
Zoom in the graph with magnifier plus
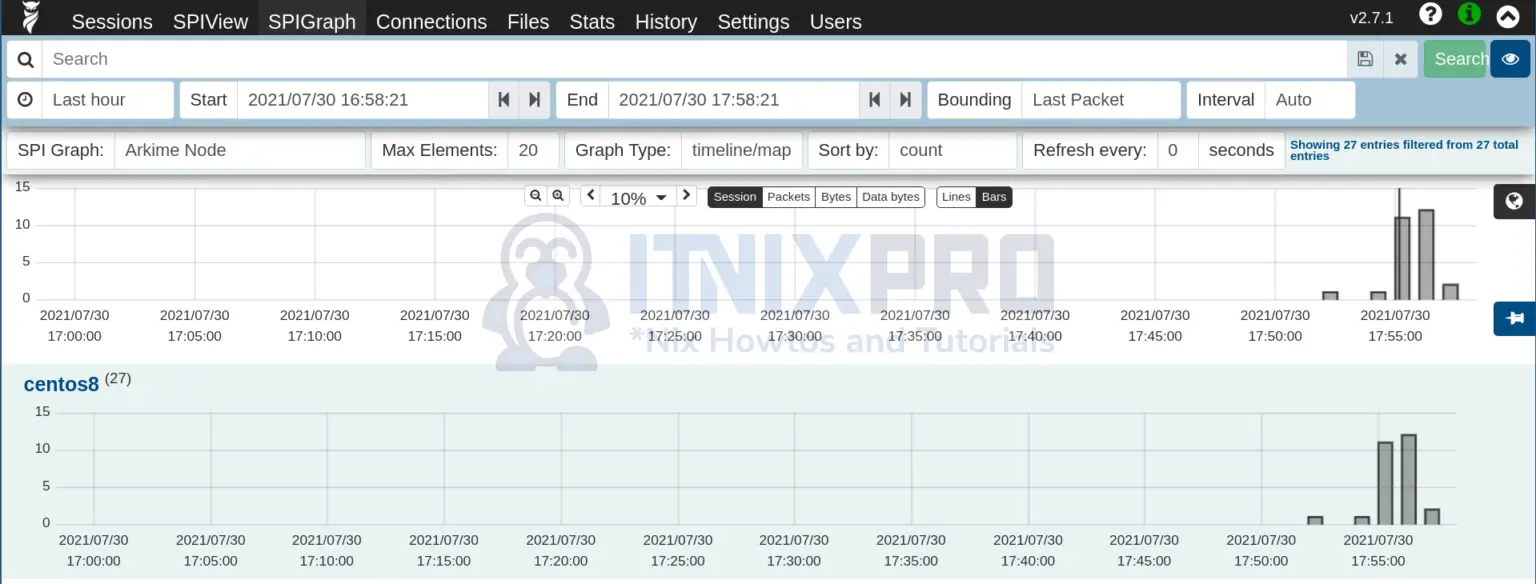click(557, 195)
